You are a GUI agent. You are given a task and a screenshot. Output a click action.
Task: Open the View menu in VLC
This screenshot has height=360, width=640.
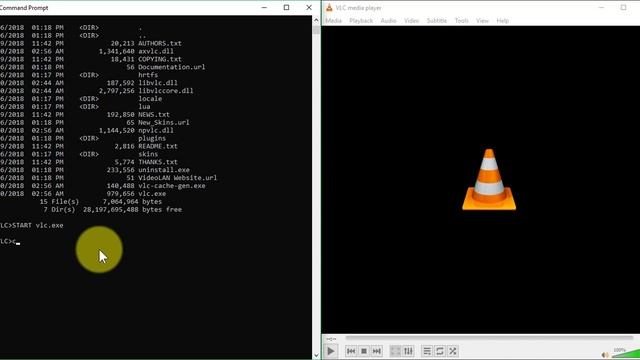482,20
